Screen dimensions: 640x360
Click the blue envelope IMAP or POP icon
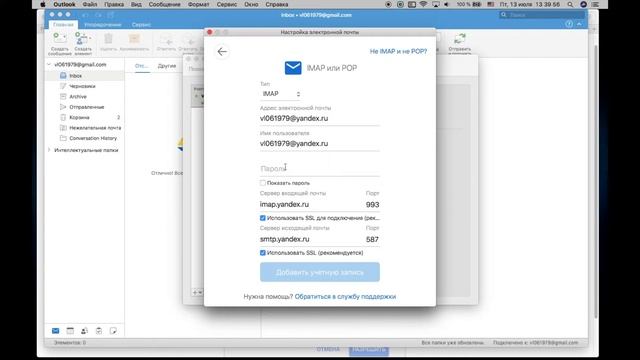(293, 68)
